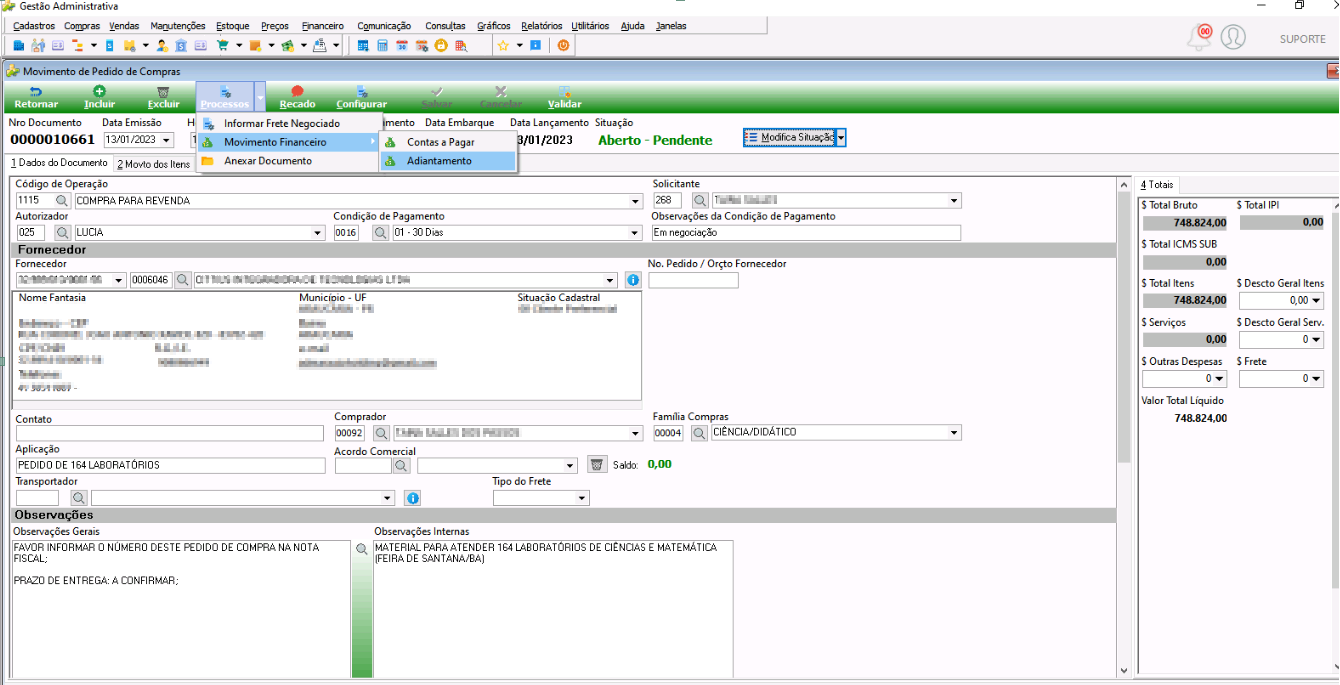The height and width of the screenshot is (685, 1340).
Task: Click the calendar 30 toolbar icon
Action: 402,45
